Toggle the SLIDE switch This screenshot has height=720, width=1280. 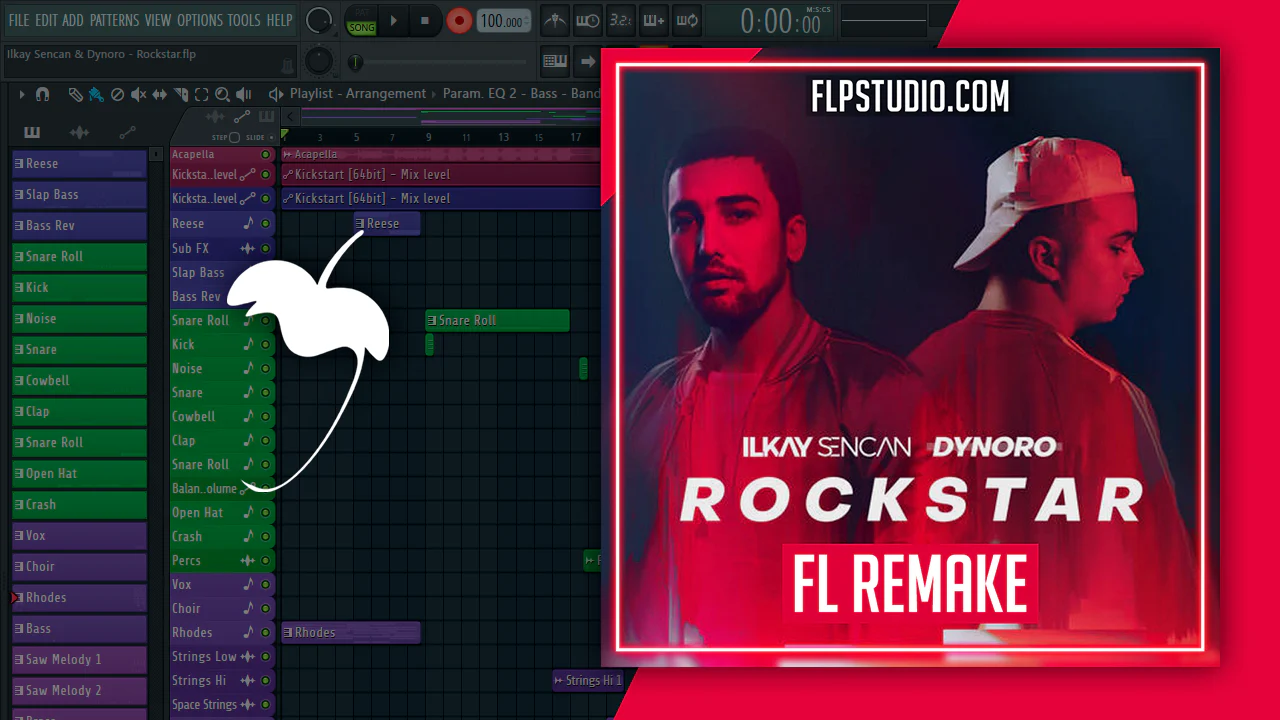(270, 137)
